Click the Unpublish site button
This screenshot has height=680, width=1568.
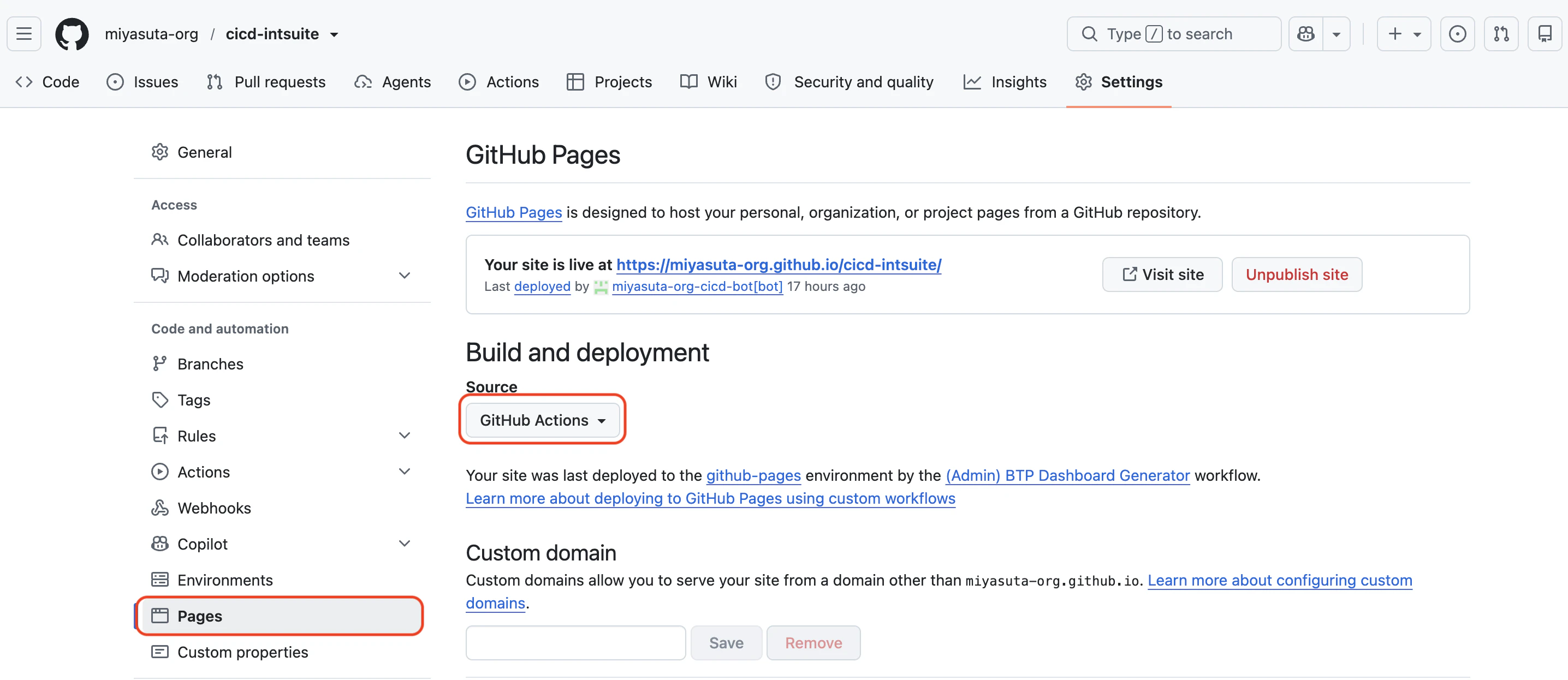pyautogui.click(x=1297, y=275)
